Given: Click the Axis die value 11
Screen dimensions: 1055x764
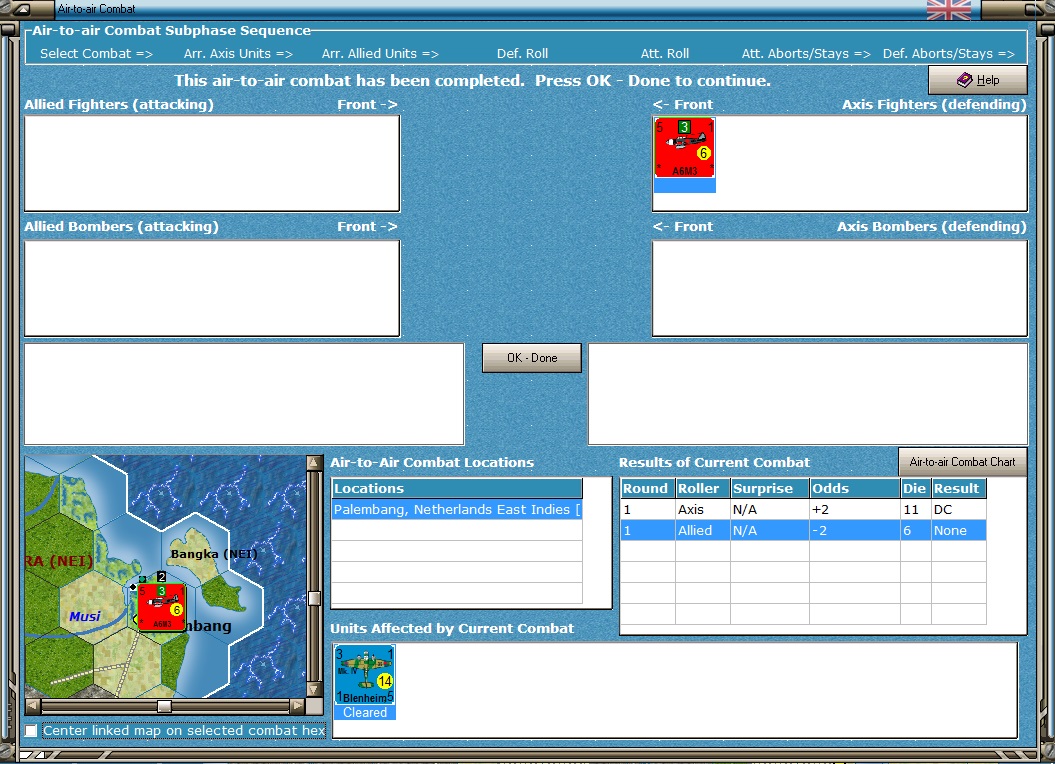Looking at the screenshot, I should coord(916,510).
